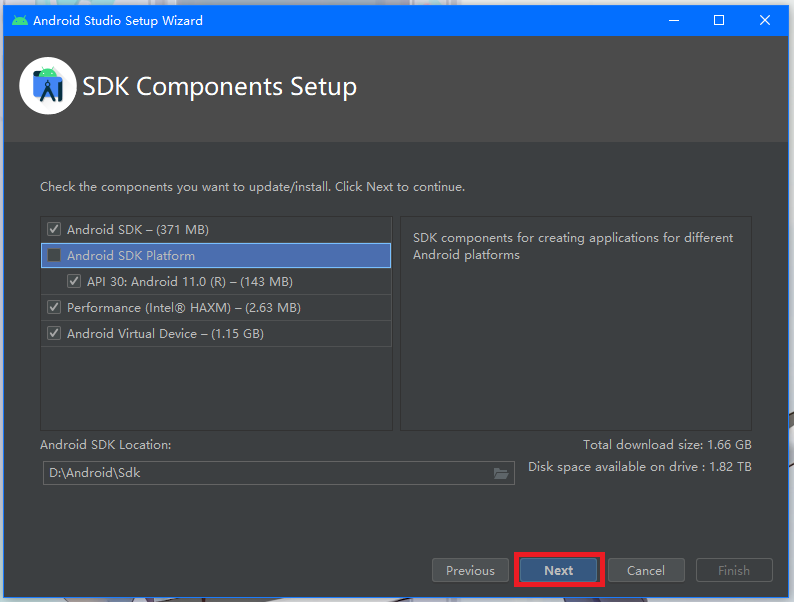Close the Android Studio Setup Wizard
The width and height of the screenshot is (794, 602).
[x=765, y=20]
